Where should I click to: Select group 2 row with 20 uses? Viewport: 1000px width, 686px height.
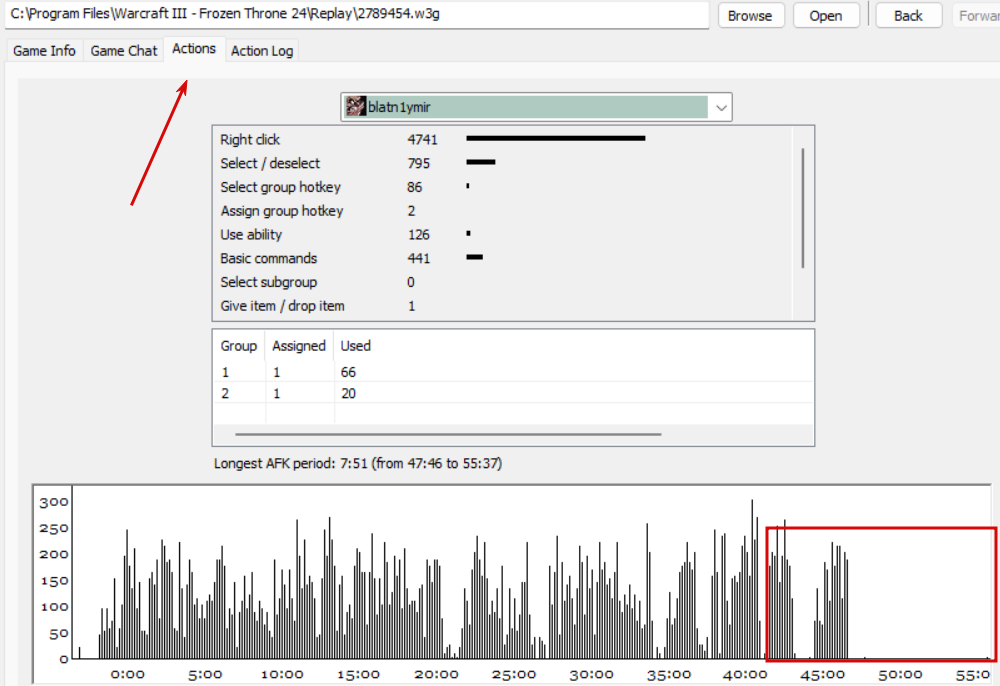point(513,393)
